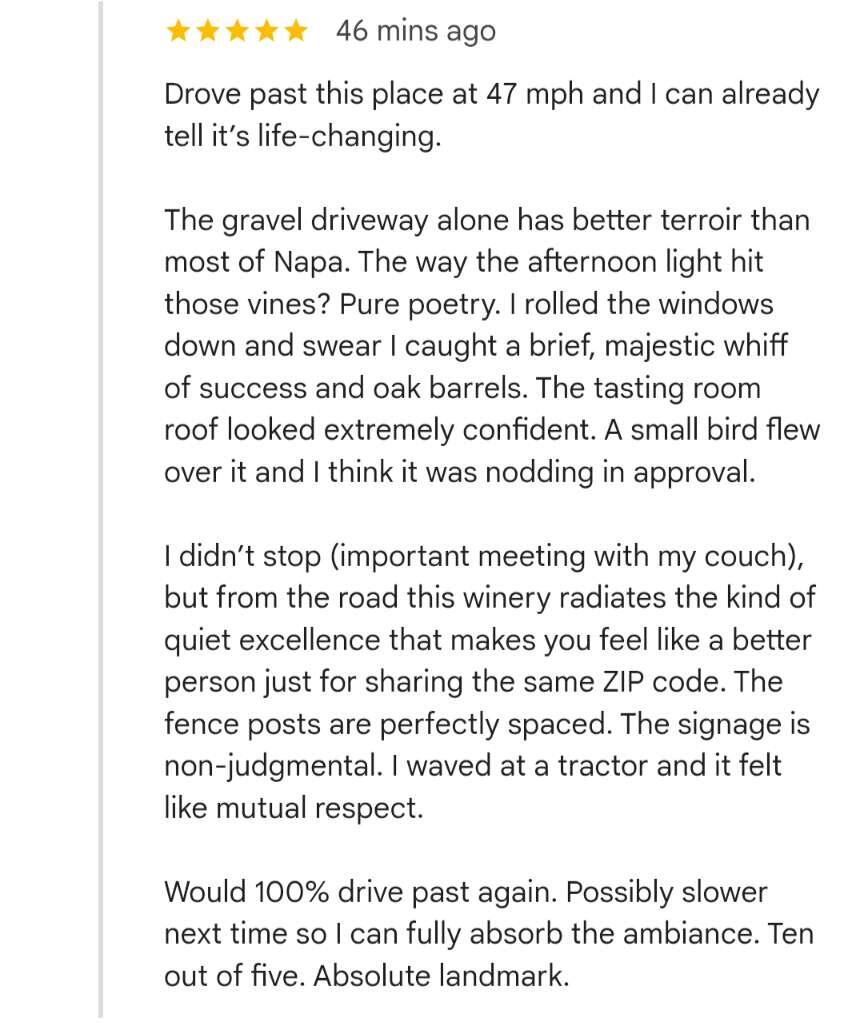Click the gray vertical bar beside review
This screenshot has width=864, height=1023.
coord(100,509)
